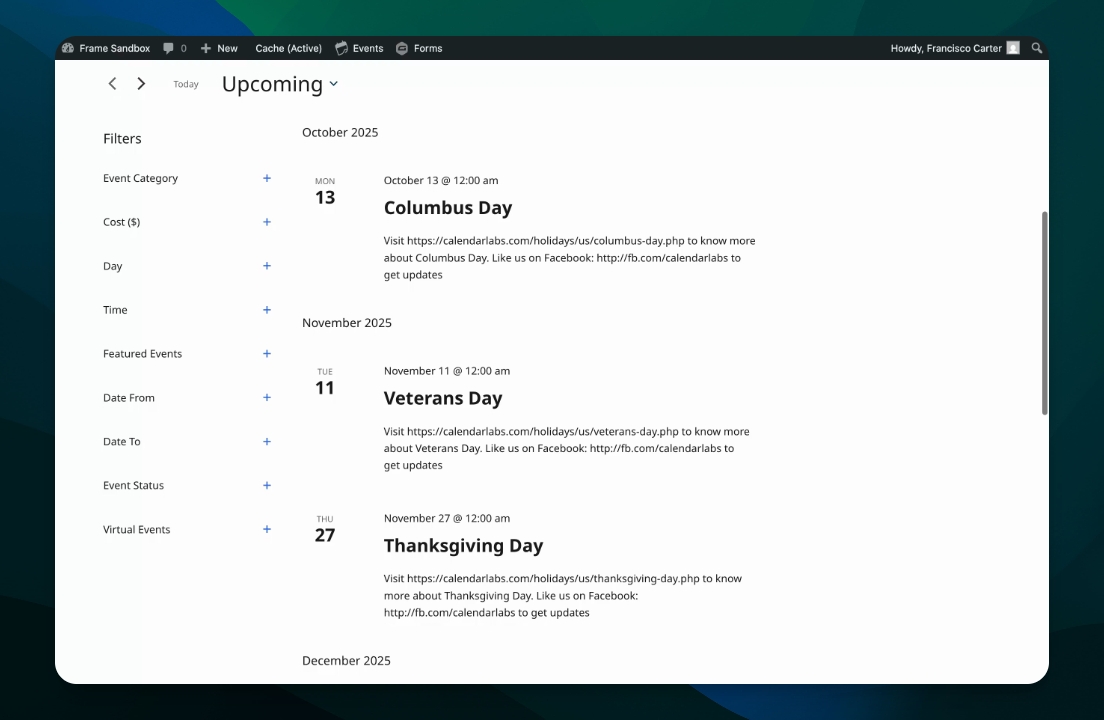Click the Filters heading
The image size is (1104, 720).
tap(122, 139)
